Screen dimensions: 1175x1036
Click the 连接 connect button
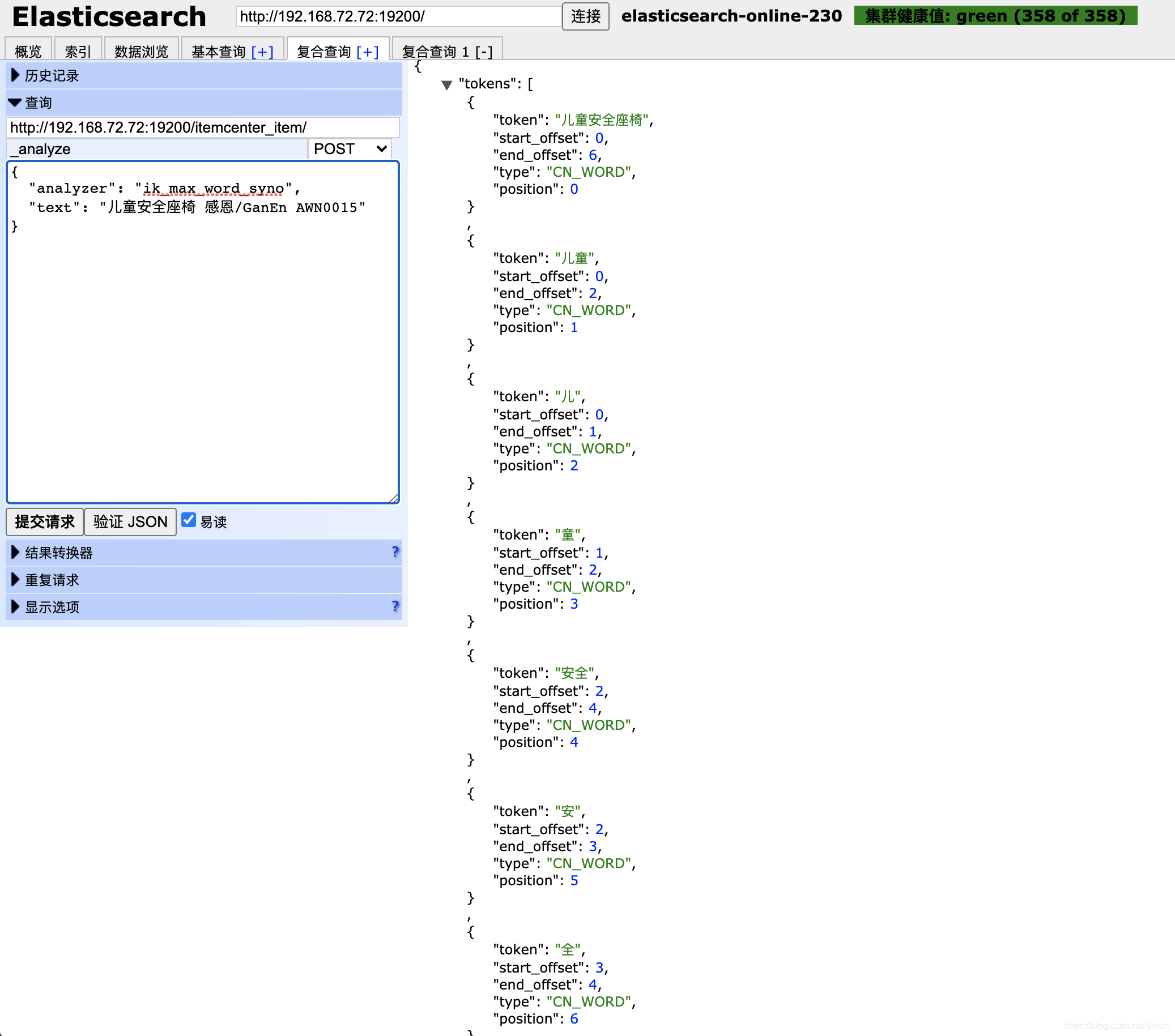pyautogui.click(x=585, y=16)
